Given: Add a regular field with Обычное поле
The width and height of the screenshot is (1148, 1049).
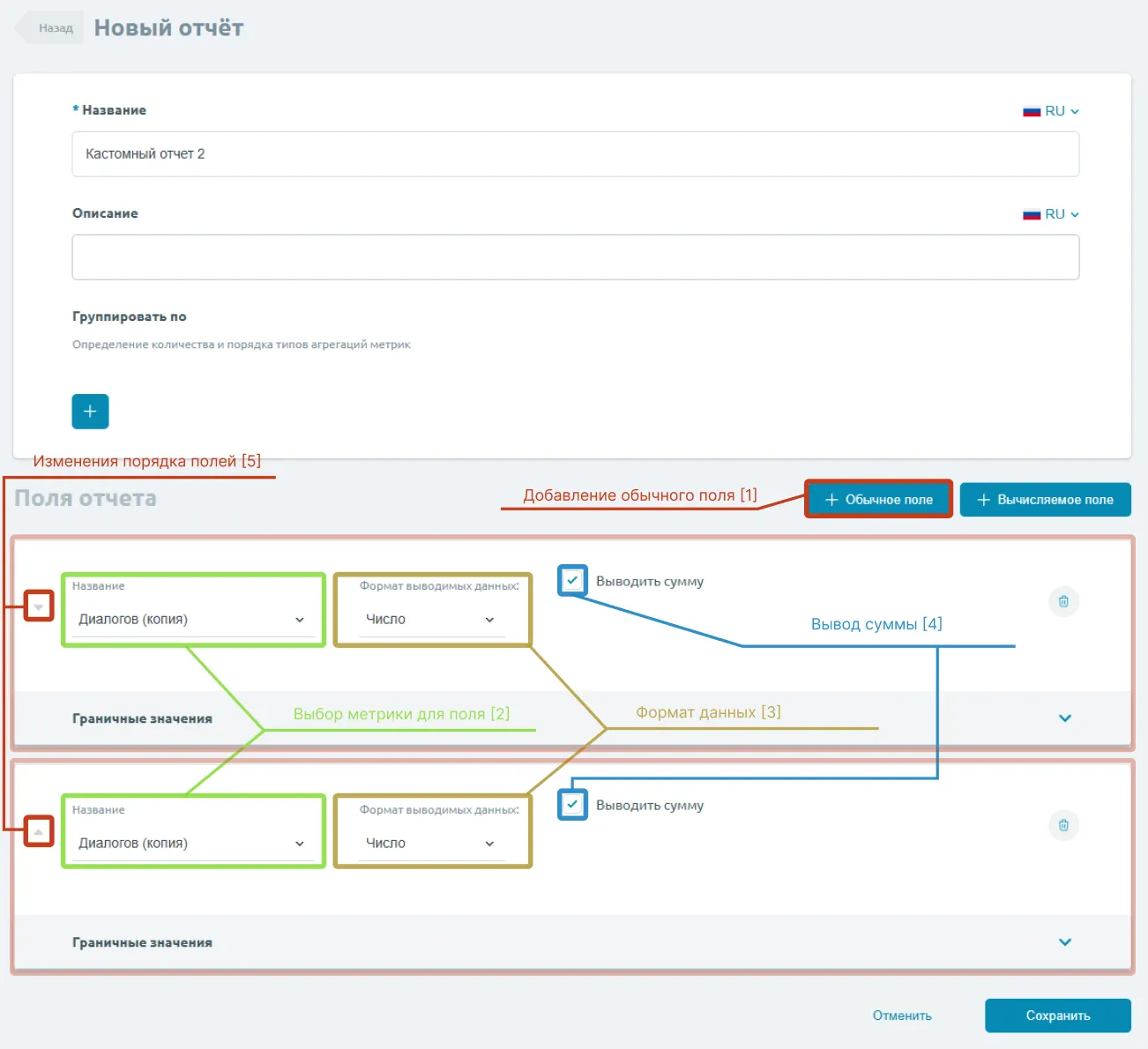Looking at the screenshot, I should [x=878, y=500].
